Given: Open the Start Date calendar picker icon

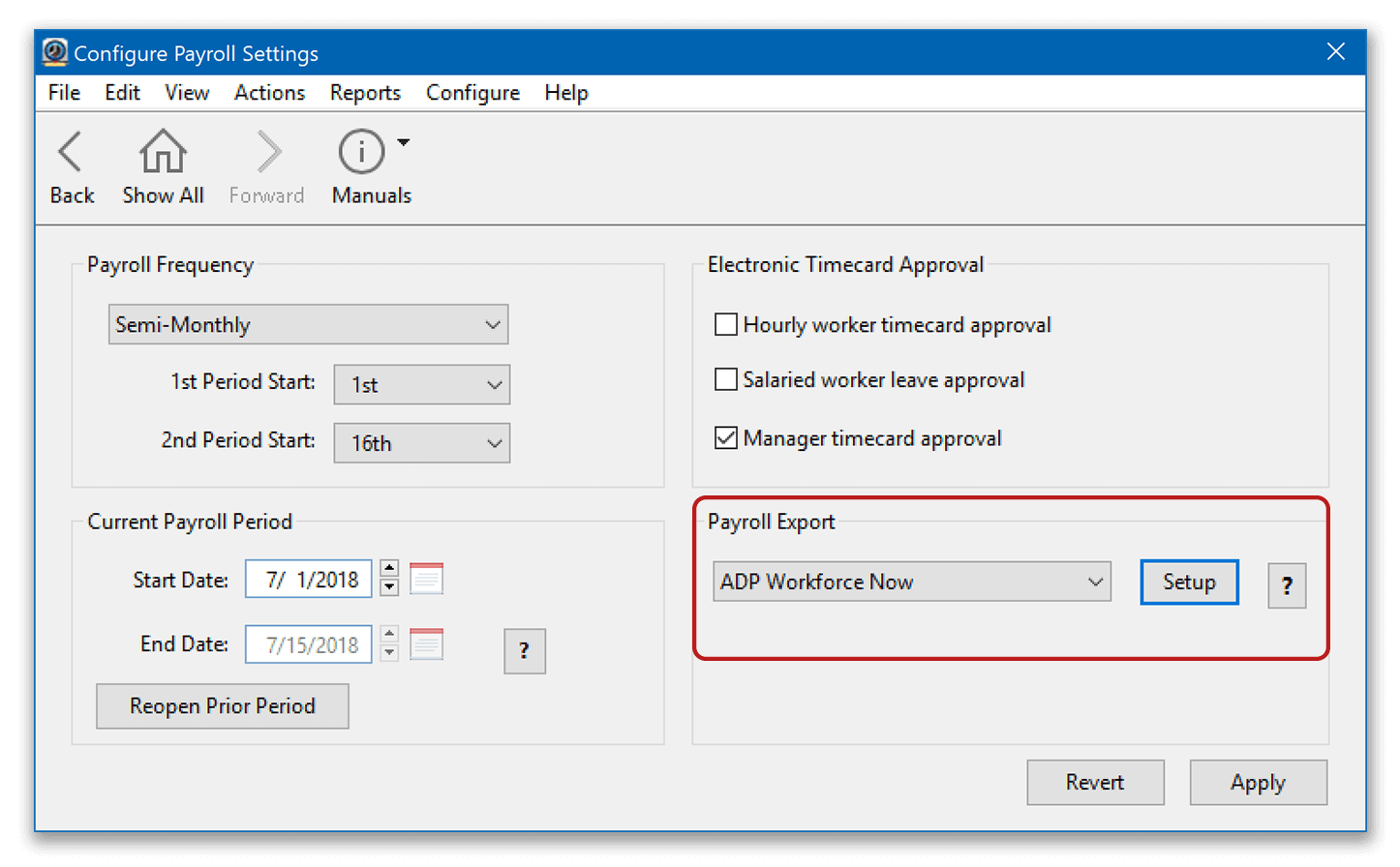Looking at the screenshot, I should tap(426, 579).
